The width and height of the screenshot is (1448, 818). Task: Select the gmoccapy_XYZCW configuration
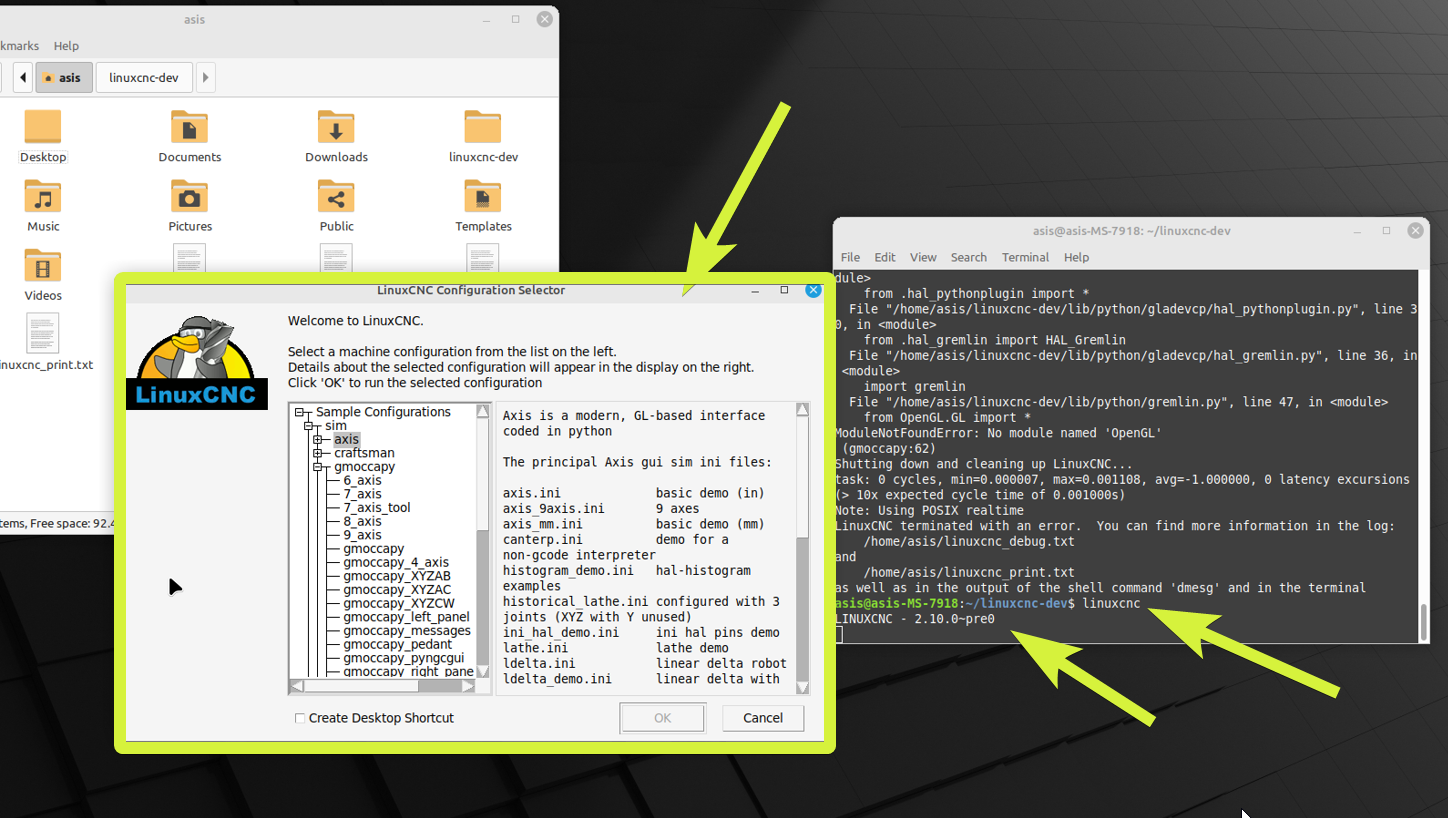[x=398, y=604]
